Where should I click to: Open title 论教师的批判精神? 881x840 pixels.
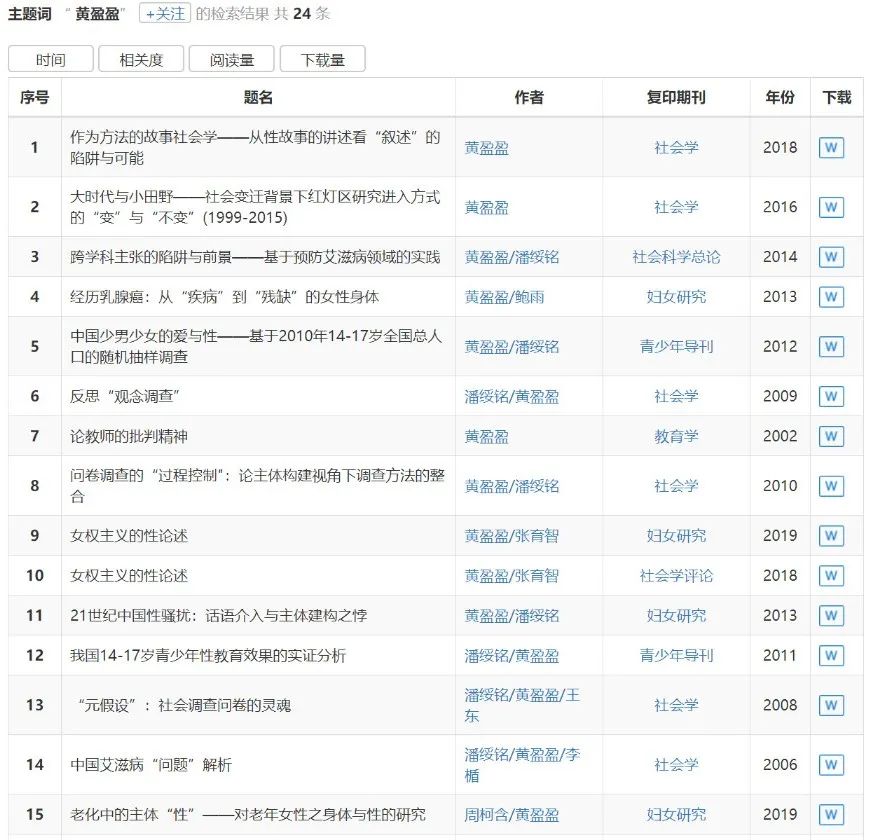coord(129,436)
